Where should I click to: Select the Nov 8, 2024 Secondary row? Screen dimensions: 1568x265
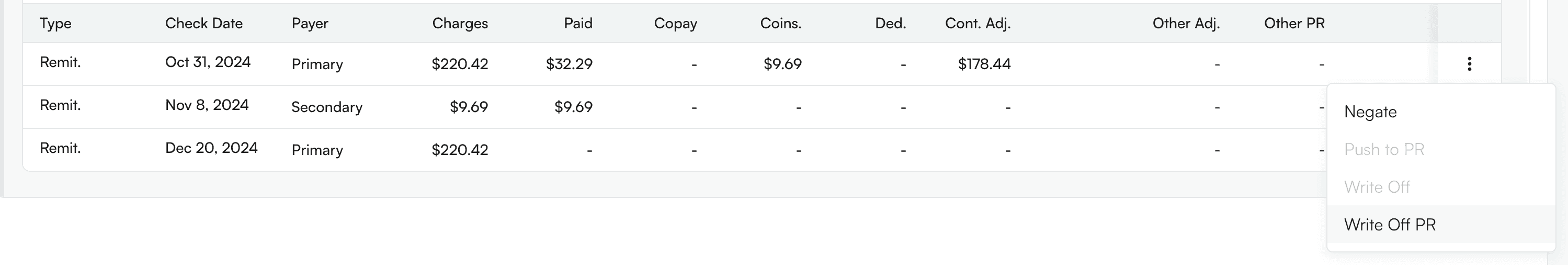click(x=207, y=106)
